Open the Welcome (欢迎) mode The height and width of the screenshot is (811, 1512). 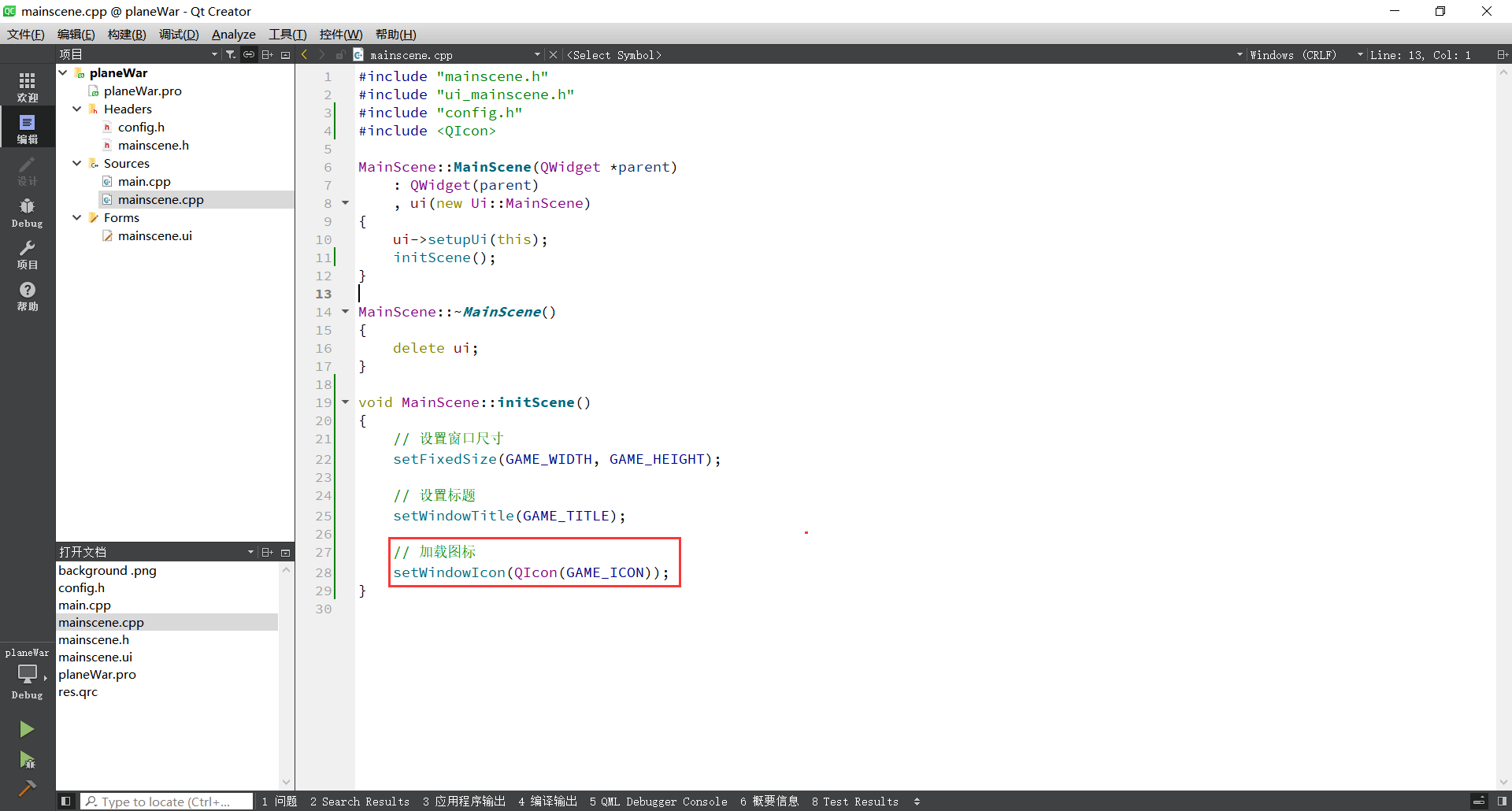pyautogui.click(x=27, y=87)
